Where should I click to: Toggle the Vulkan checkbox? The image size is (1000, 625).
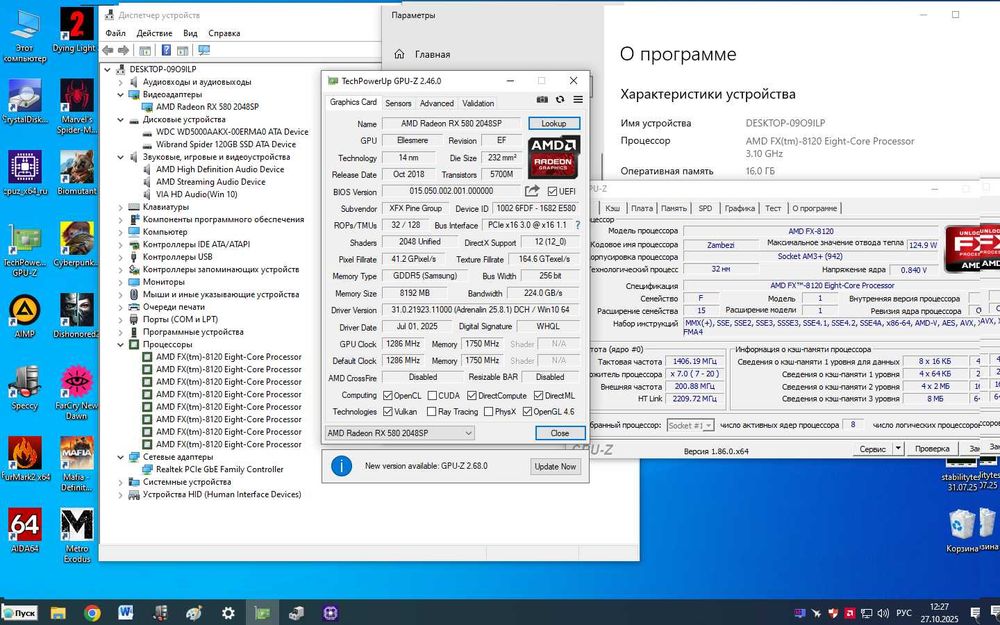point(387,412)
